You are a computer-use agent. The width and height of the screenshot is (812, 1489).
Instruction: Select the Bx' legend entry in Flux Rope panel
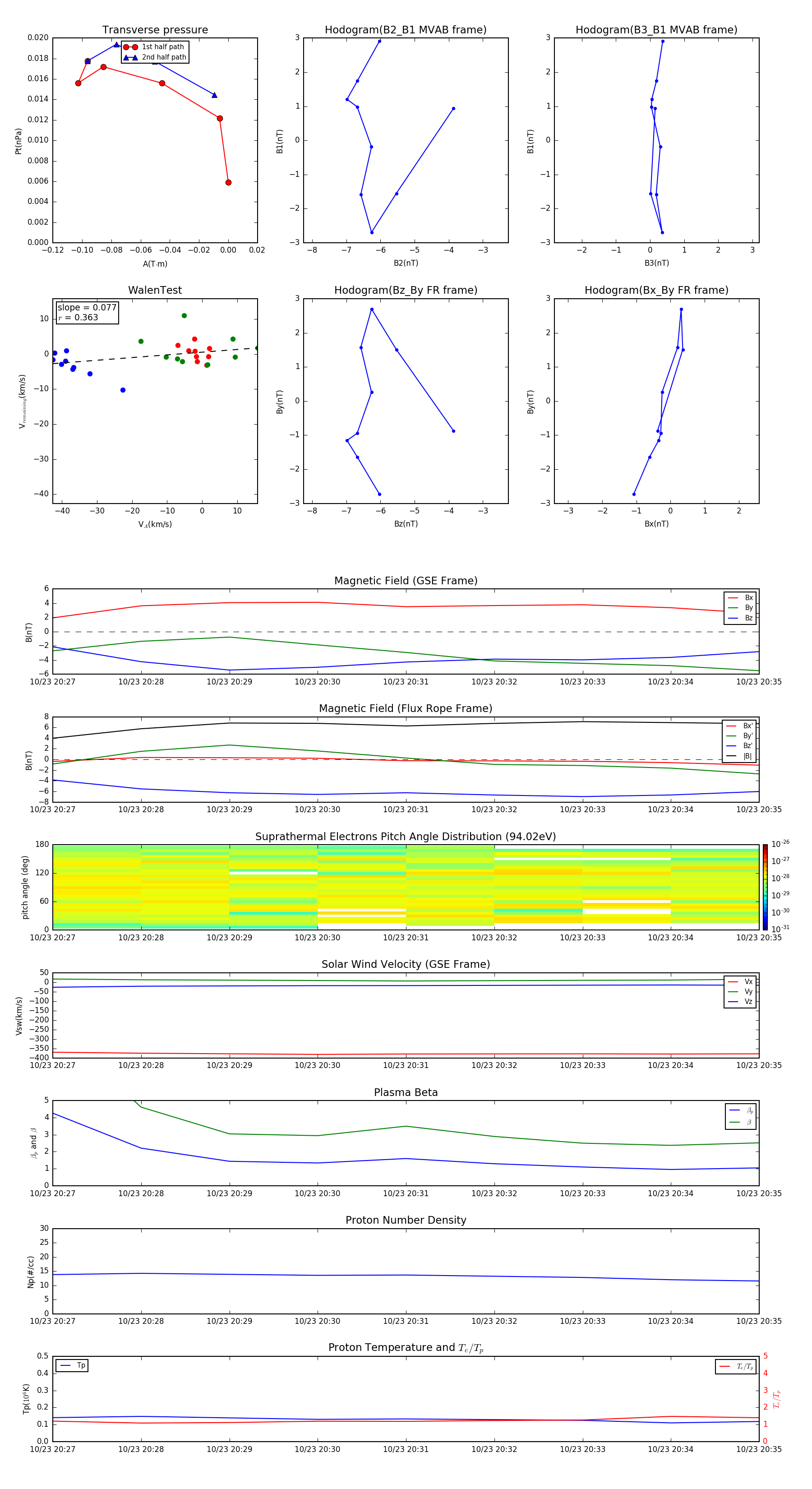(739, 726)
